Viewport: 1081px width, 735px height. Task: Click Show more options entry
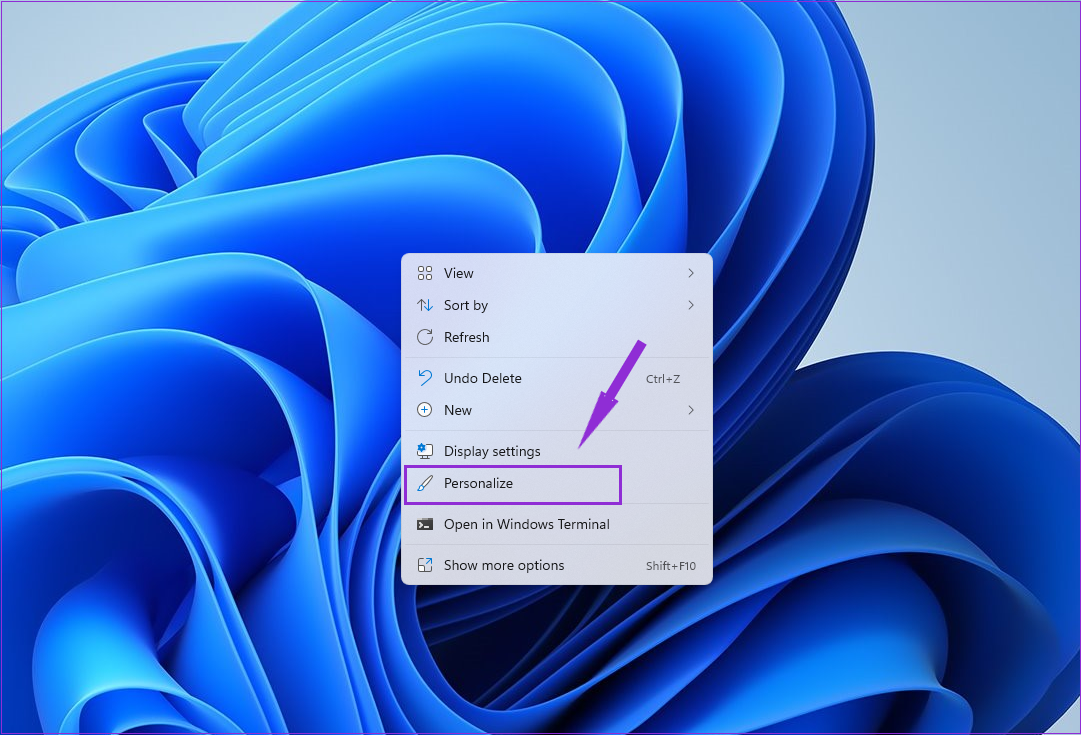(502, 565)
